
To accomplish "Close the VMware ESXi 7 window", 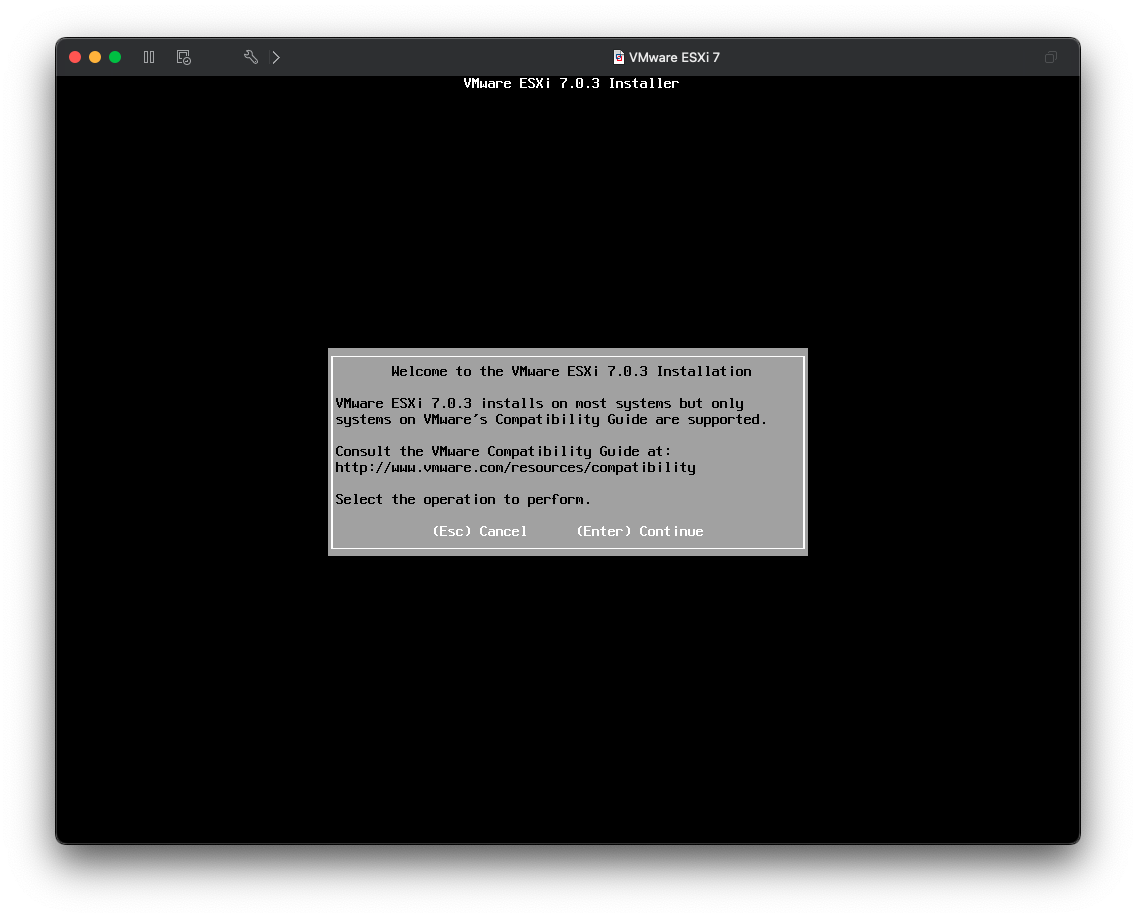I will pos(75,57).
